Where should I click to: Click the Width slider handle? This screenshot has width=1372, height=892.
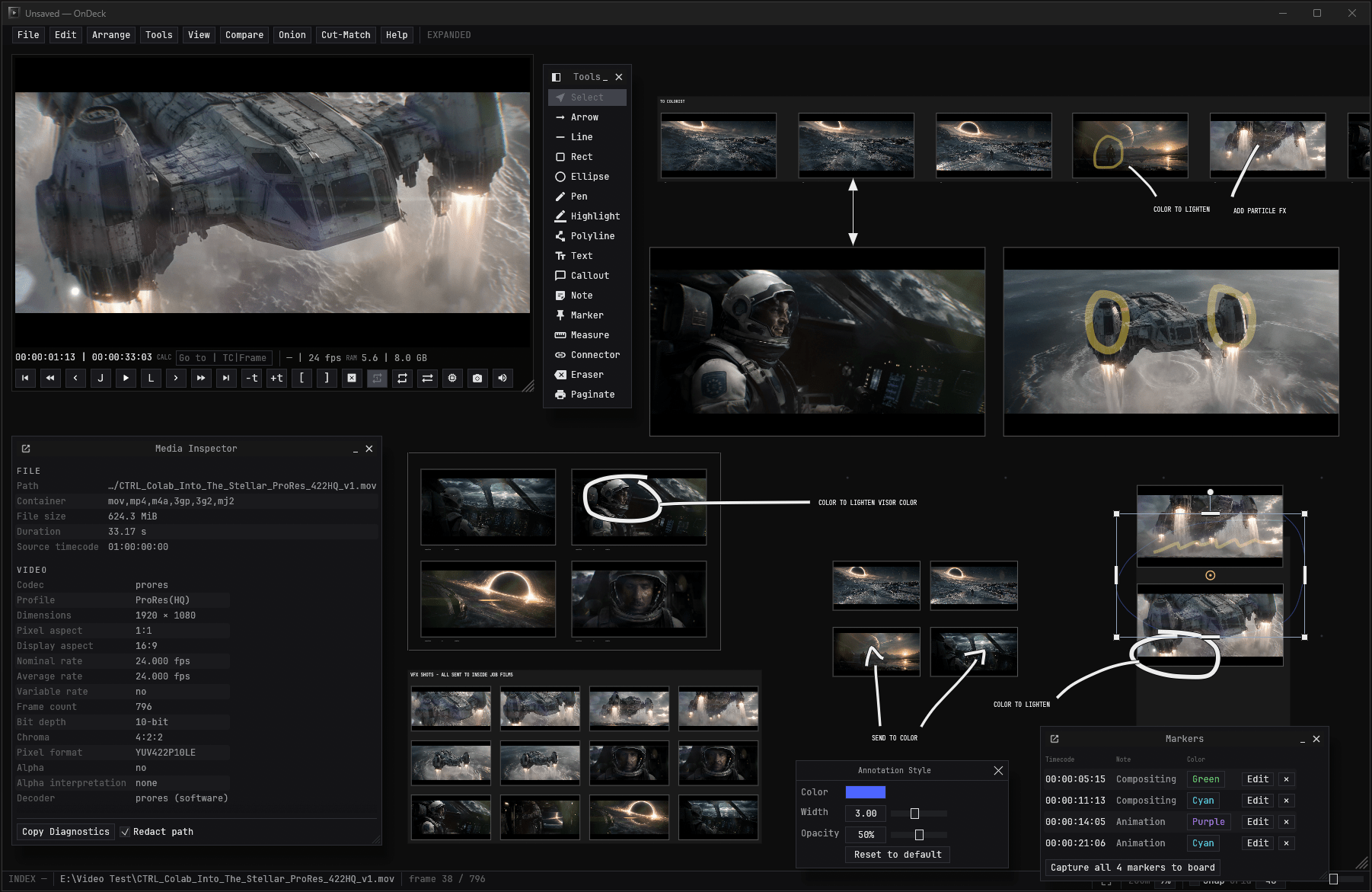click(x=914, y=814)
